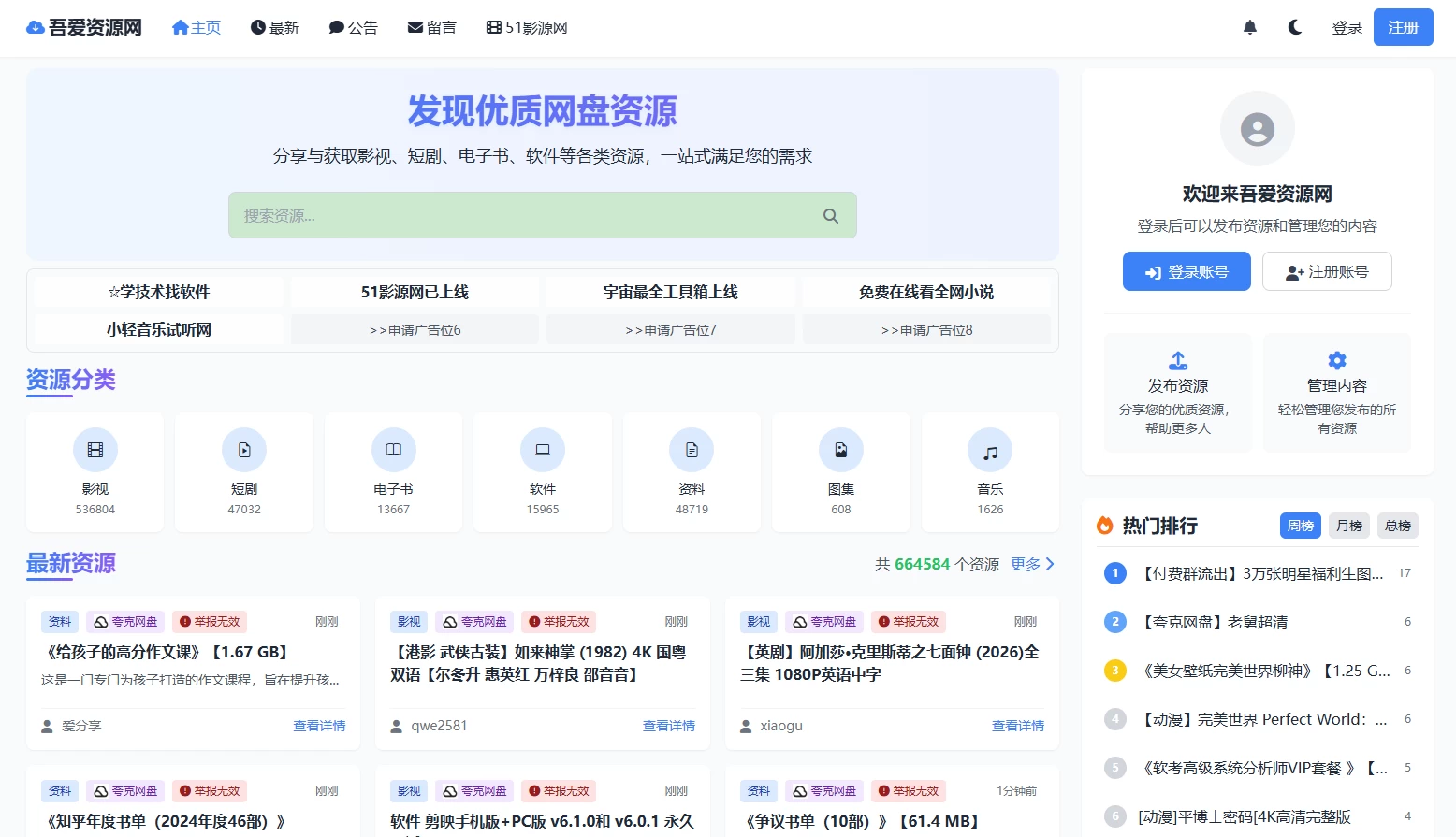The height and width of the screenshot is (837, 1456).
Task: Select the 周榜 ranking tab
Action: [1300, 526]
